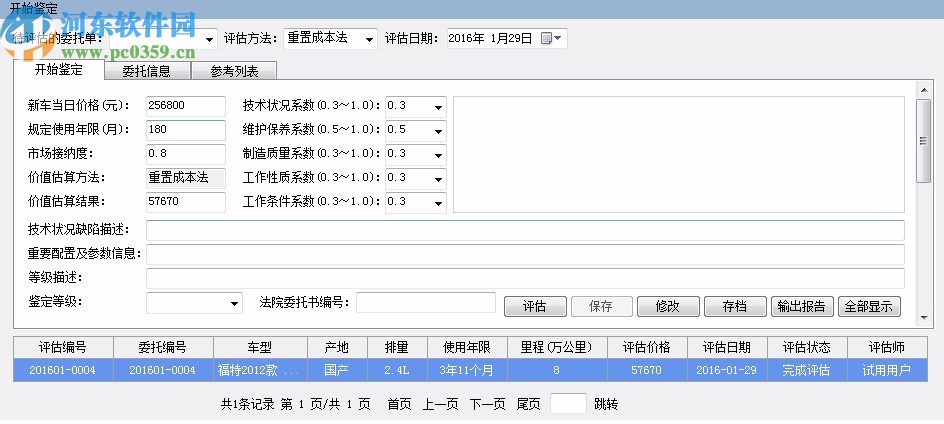Click the 技术状况缺陷描述 text field
The image size is (944, 424).
(x=525, y=230)
